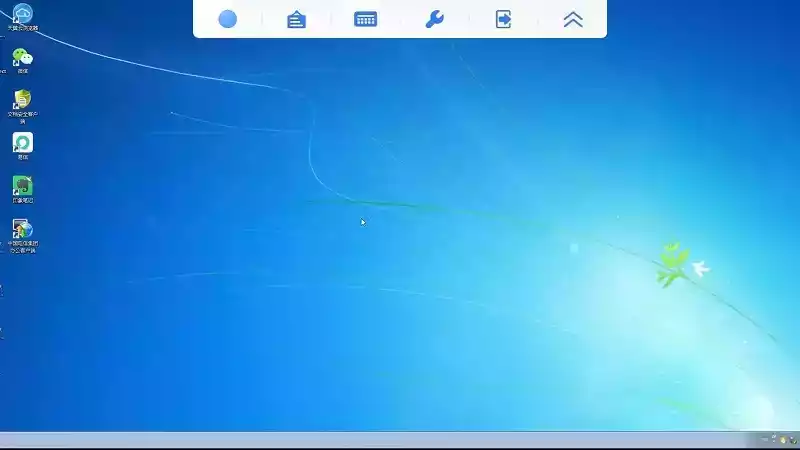Image resolution: width=800 pixels, height=450 pixels.
Task: Open the virtual keyboard from the toolbar
Action: point(366,19)
